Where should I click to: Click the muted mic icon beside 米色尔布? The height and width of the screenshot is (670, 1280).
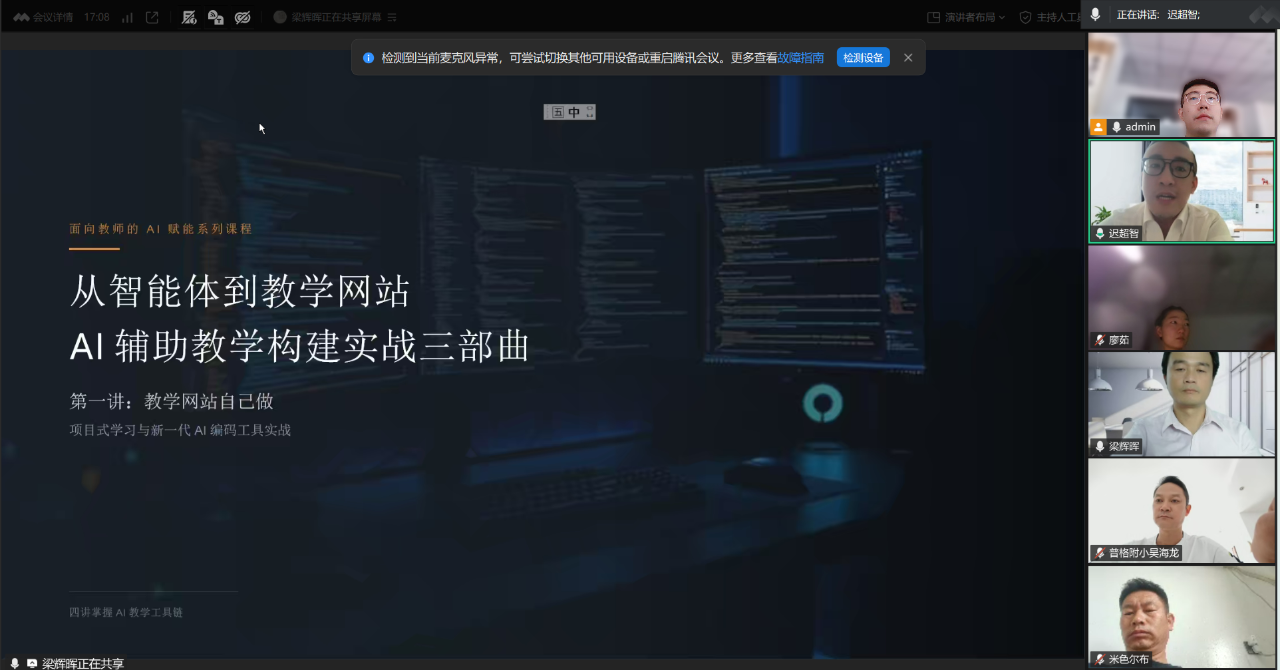[1100, 660]
